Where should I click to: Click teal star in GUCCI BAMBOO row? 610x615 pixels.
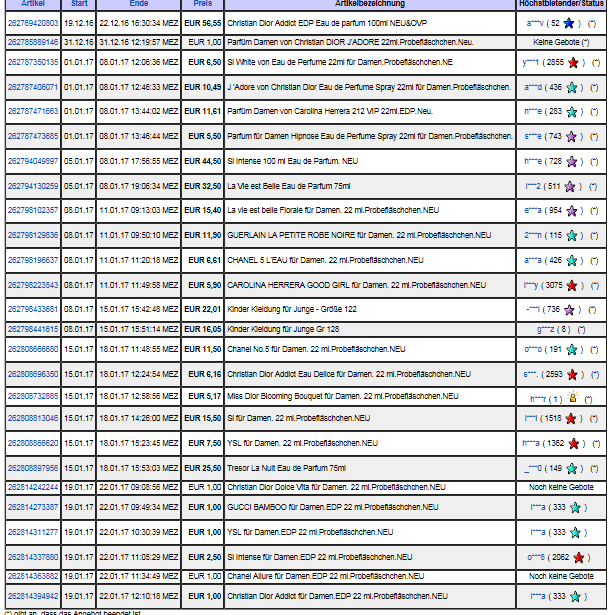coord(575,508)
